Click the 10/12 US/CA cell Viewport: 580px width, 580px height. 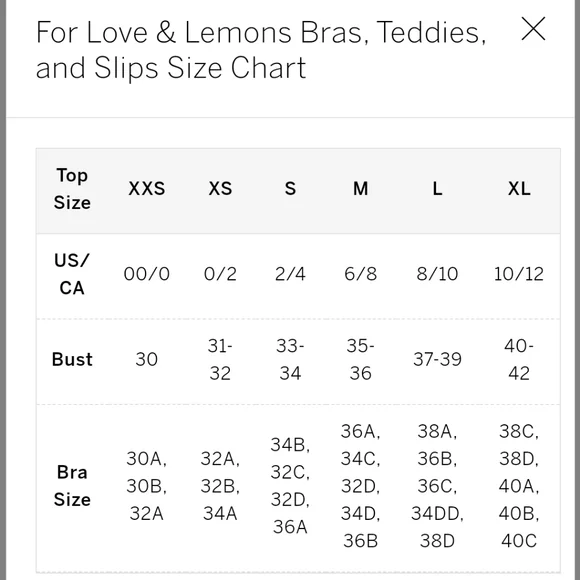(519, 274)
